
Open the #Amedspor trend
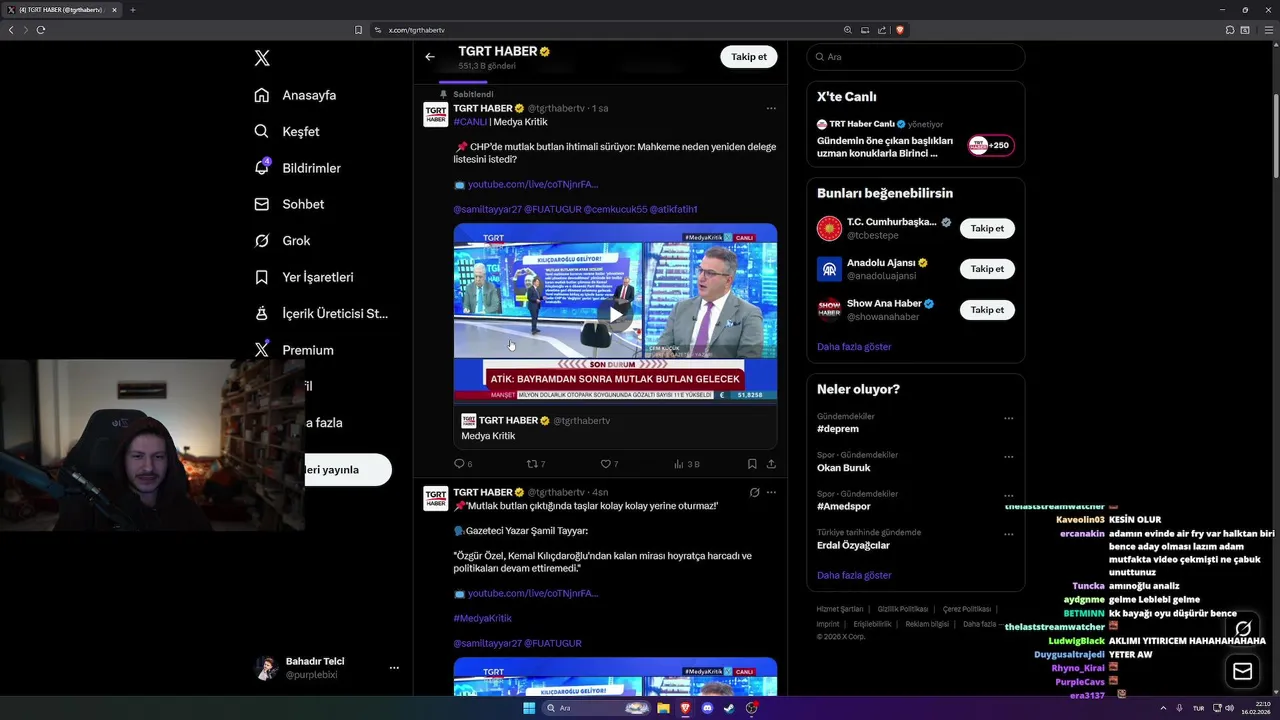846,507
